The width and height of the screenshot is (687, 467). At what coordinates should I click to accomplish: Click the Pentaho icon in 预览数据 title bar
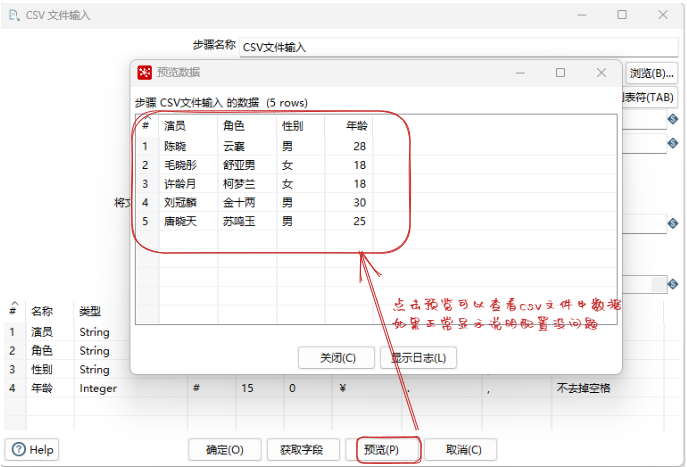click(x=145, y=72)
